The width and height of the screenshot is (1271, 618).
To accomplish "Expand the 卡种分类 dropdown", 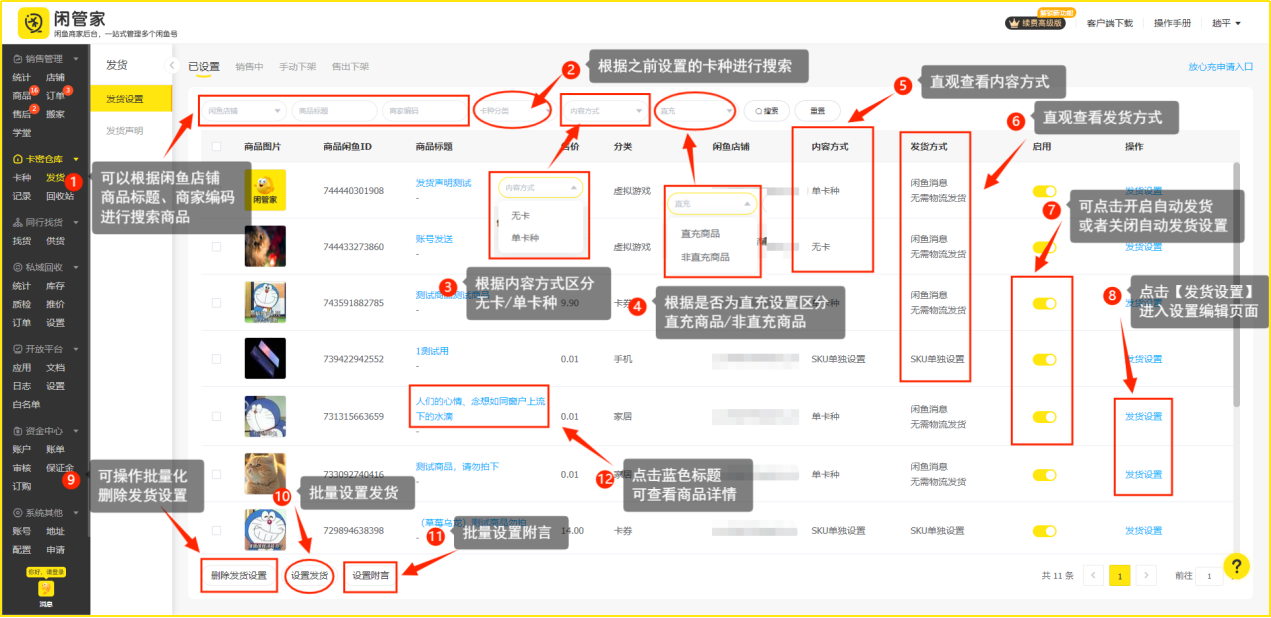I will 512,111.
